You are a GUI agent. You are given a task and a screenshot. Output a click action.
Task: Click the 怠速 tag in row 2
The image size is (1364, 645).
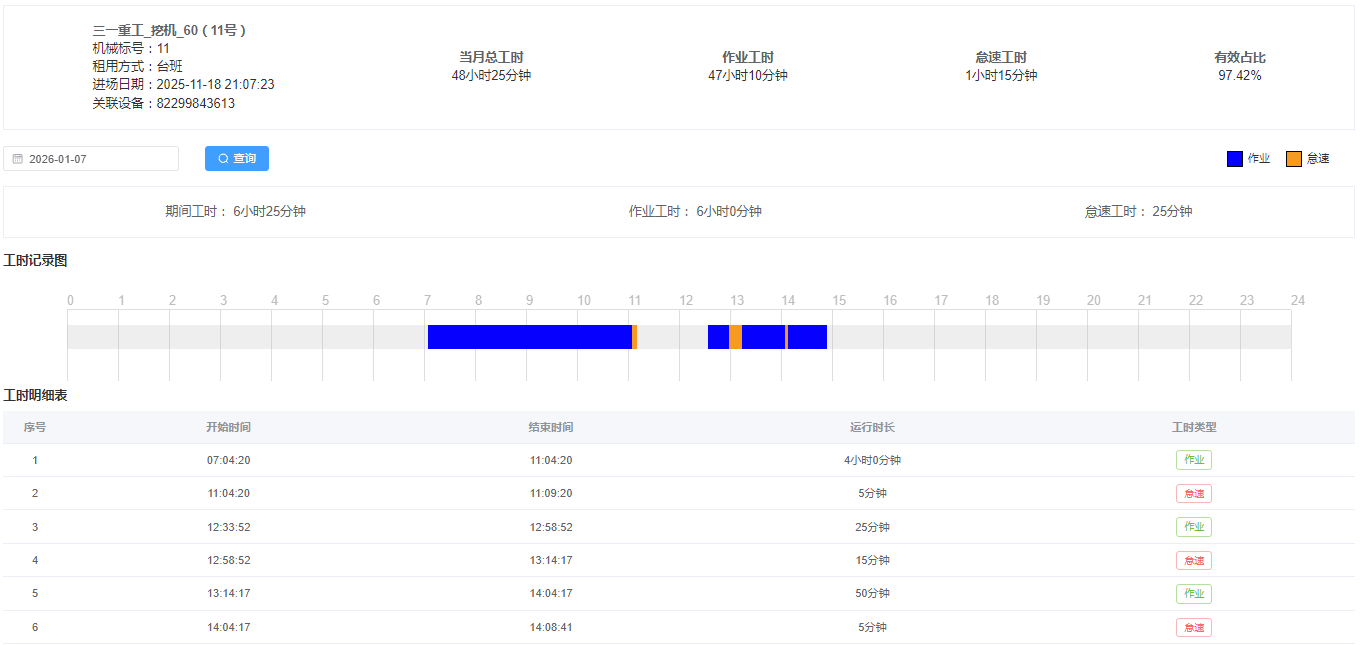click(1193, 494)
